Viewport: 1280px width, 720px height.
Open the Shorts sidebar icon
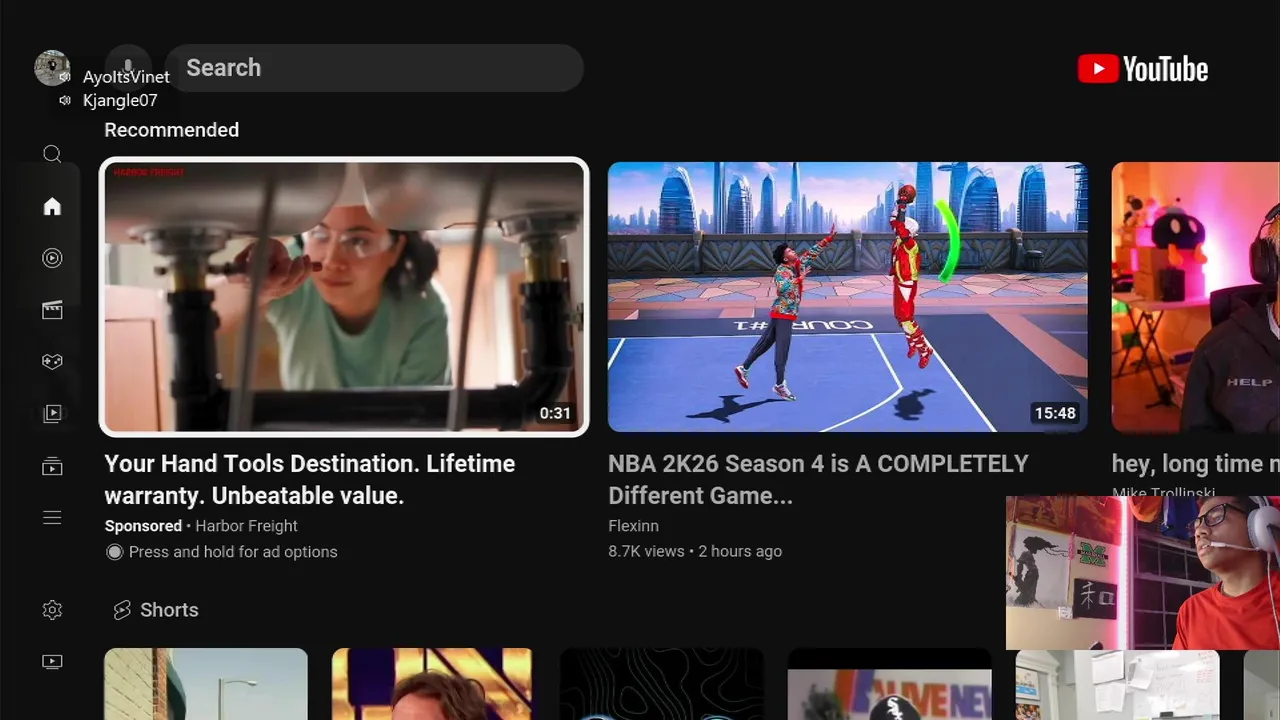(x=52, y=258)
